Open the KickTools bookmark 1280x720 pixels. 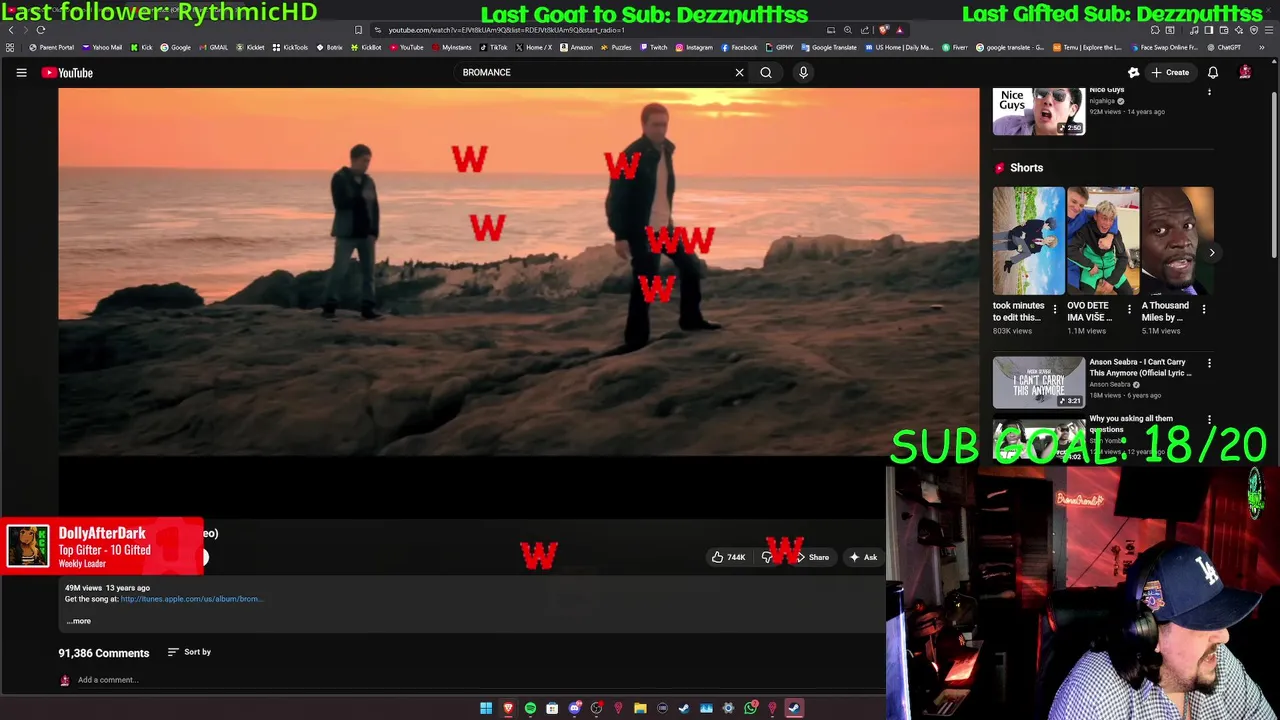[290, 47]
